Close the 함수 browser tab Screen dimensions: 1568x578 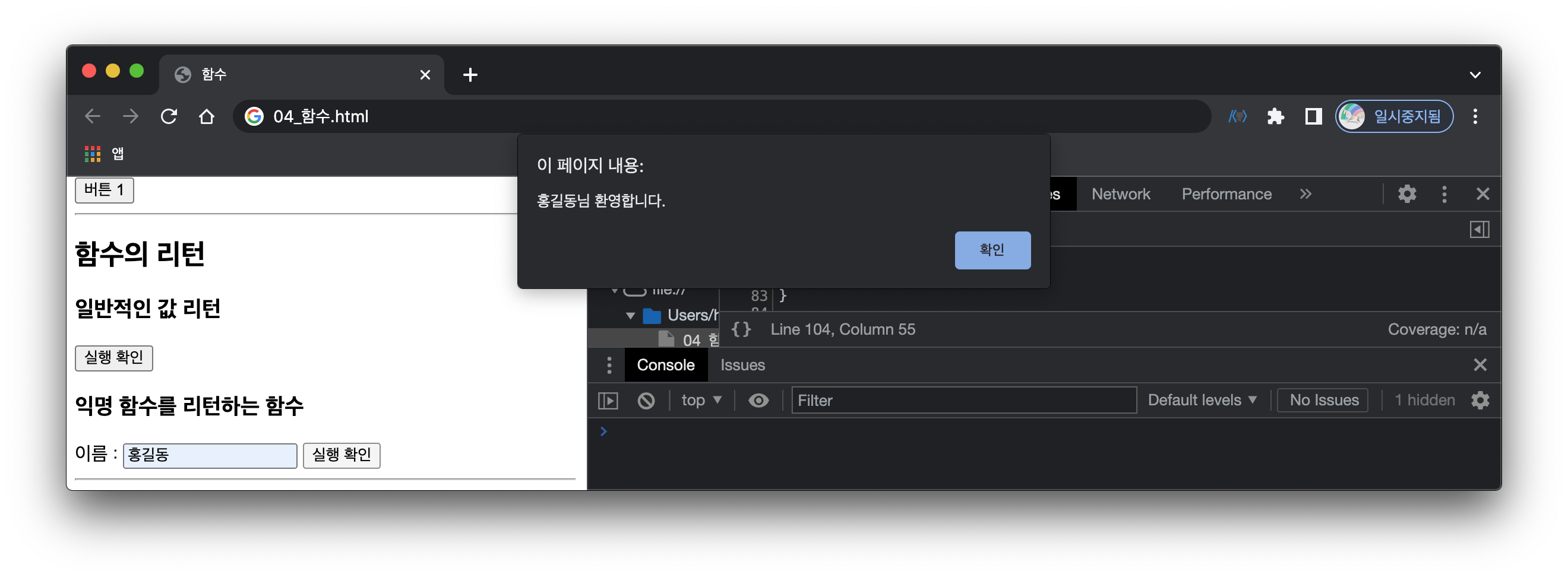point(425,75)
